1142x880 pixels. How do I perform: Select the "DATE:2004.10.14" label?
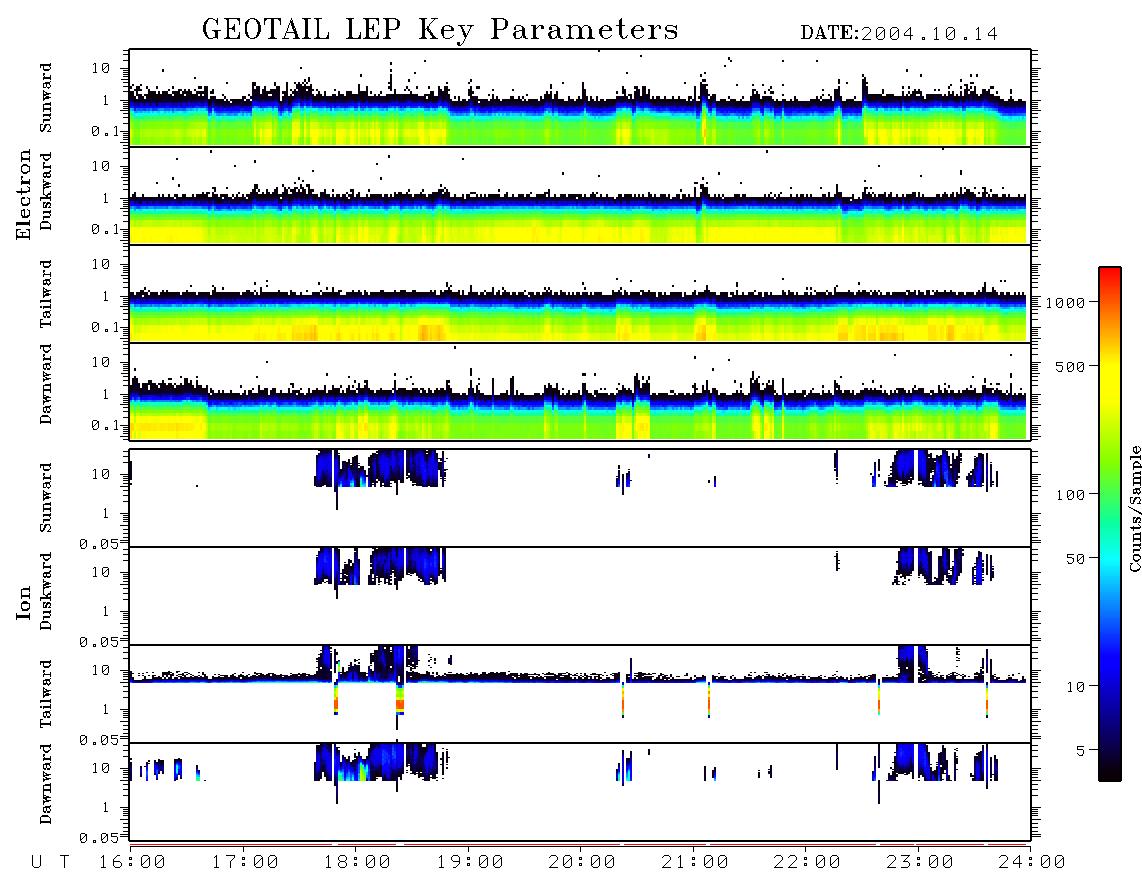[x=899, y=34]
